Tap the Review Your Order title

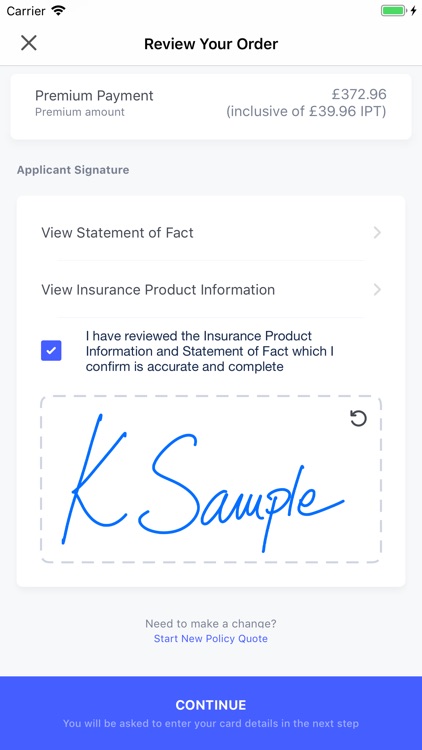pyautogui.click(x=211, y=44)
